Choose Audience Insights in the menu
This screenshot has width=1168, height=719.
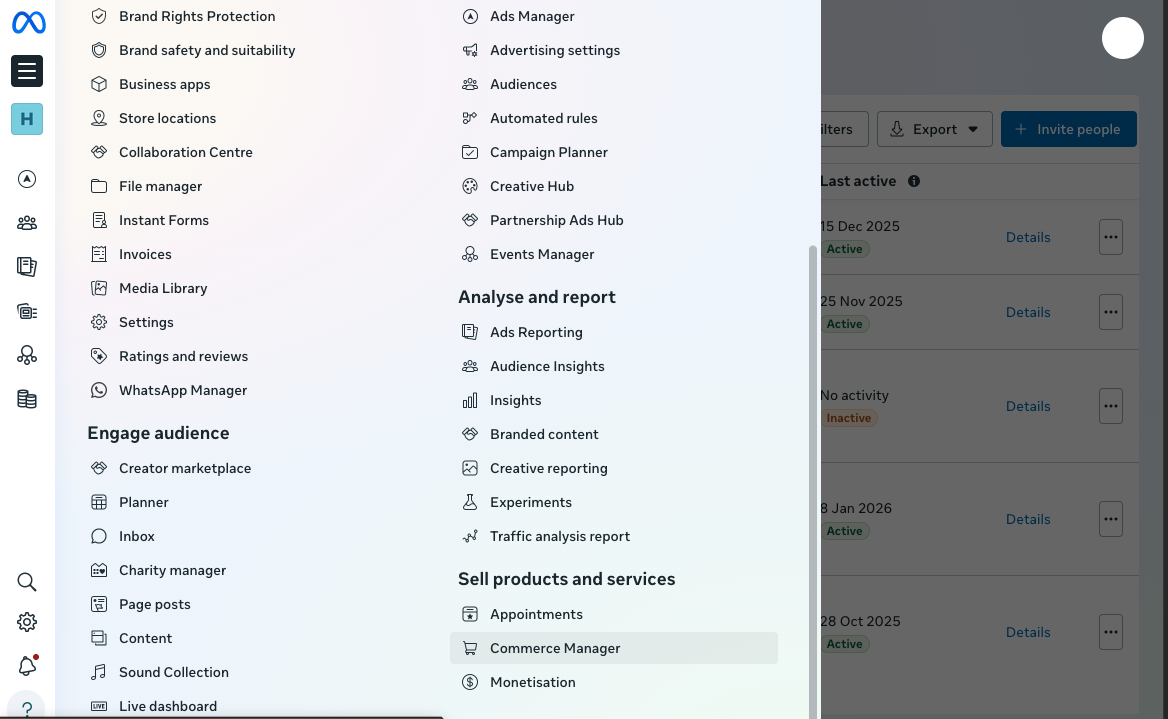547,366
